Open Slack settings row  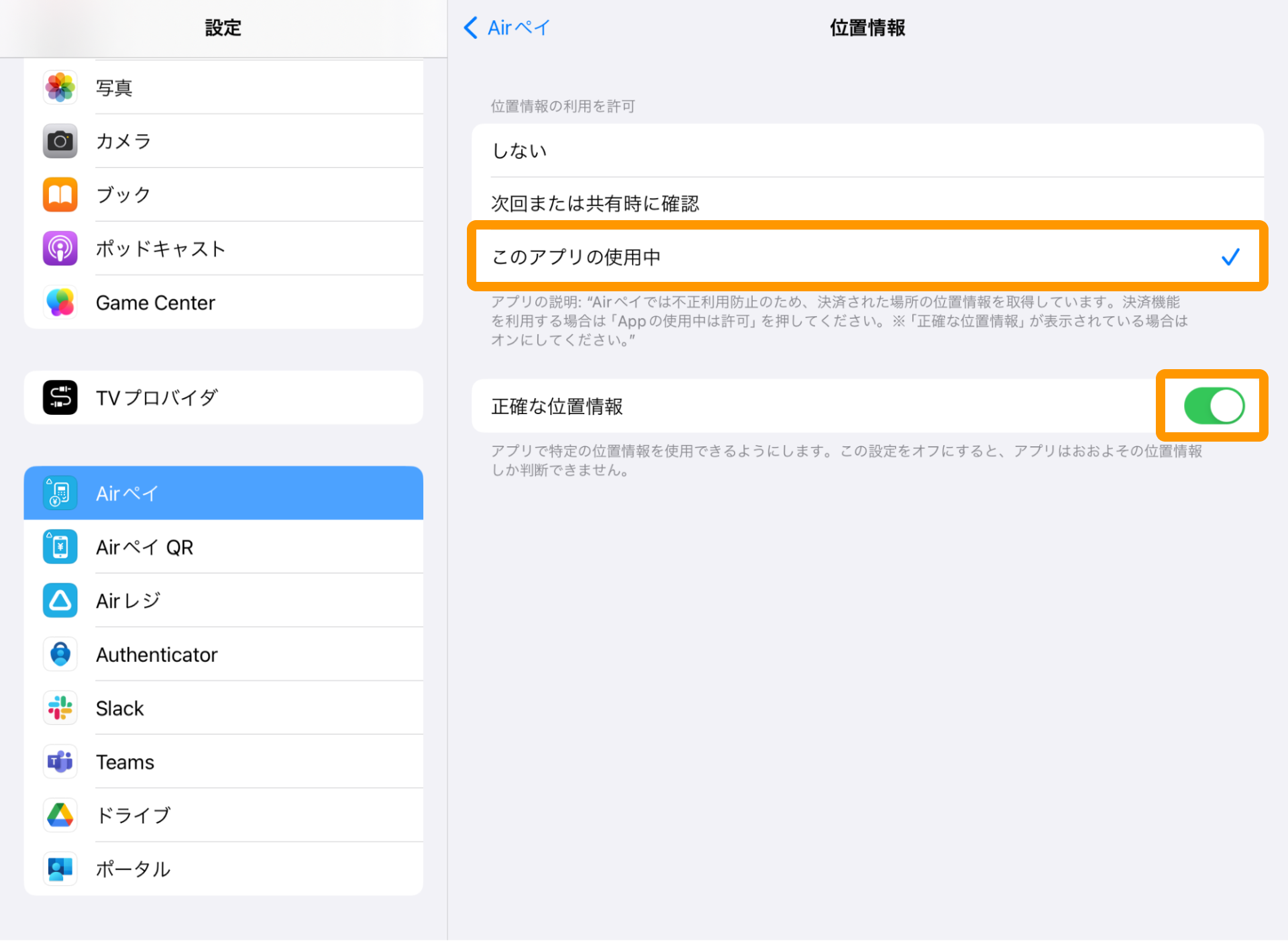[x=223, y=708]
